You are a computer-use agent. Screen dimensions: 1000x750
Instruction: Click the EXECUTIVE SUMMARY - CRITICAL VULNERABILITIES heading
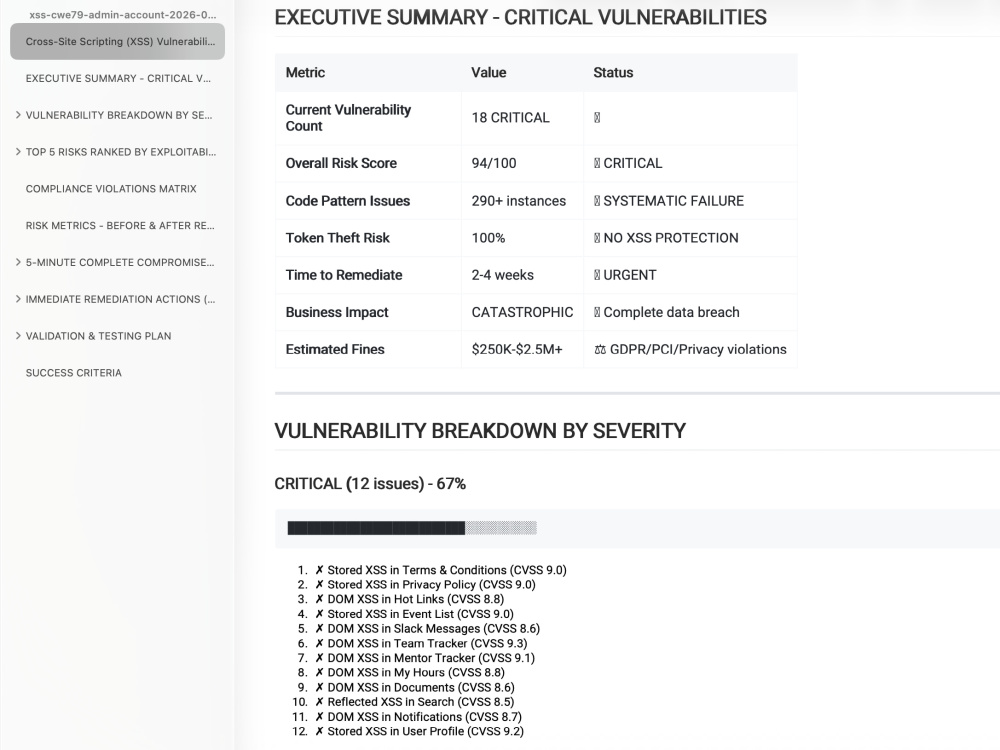point(520,17)
